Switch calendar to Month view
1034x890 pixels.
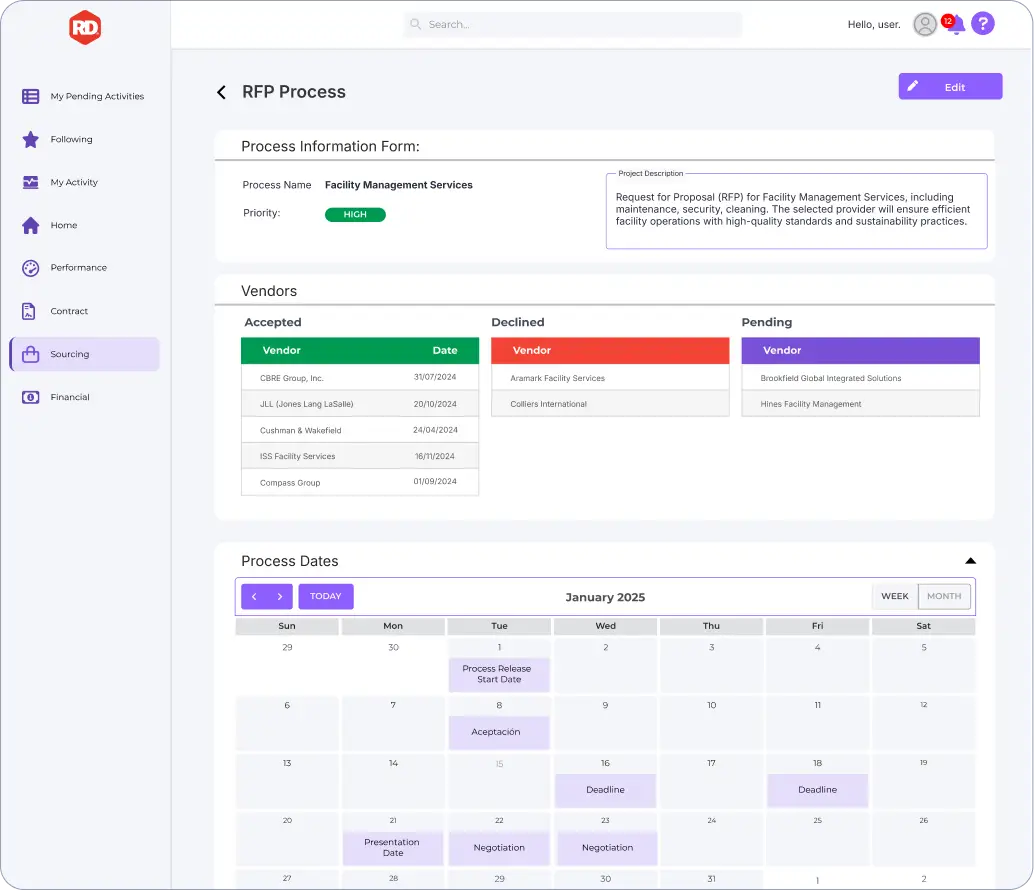pyautogui.click(x=944, y=597)
